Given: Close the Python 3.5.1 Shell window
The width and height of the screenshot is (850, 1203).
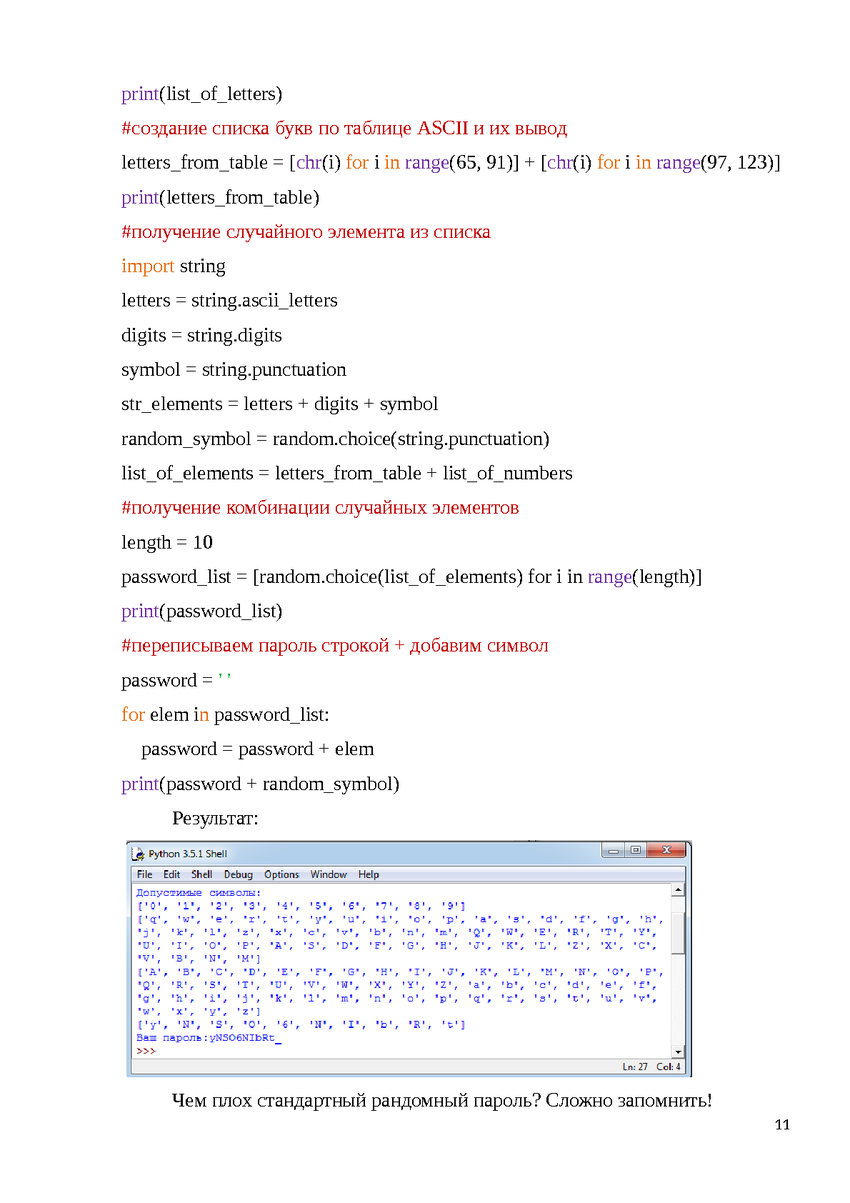Looking at the screenshot, I should [x=665, y=851].
